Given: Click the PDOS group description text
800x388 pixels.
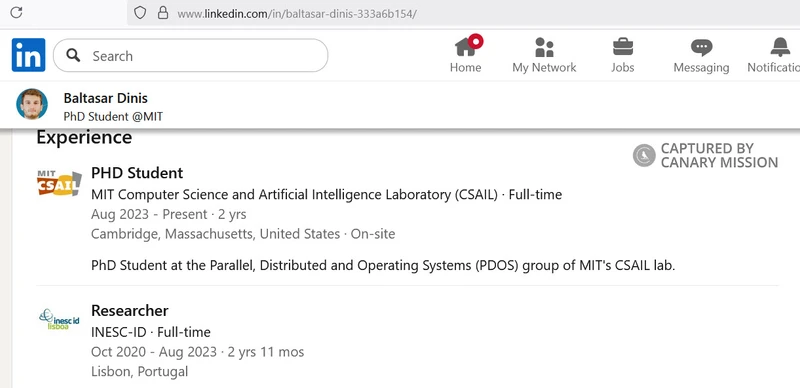Looking at the screenshot, I should click(x=383, y=265).
